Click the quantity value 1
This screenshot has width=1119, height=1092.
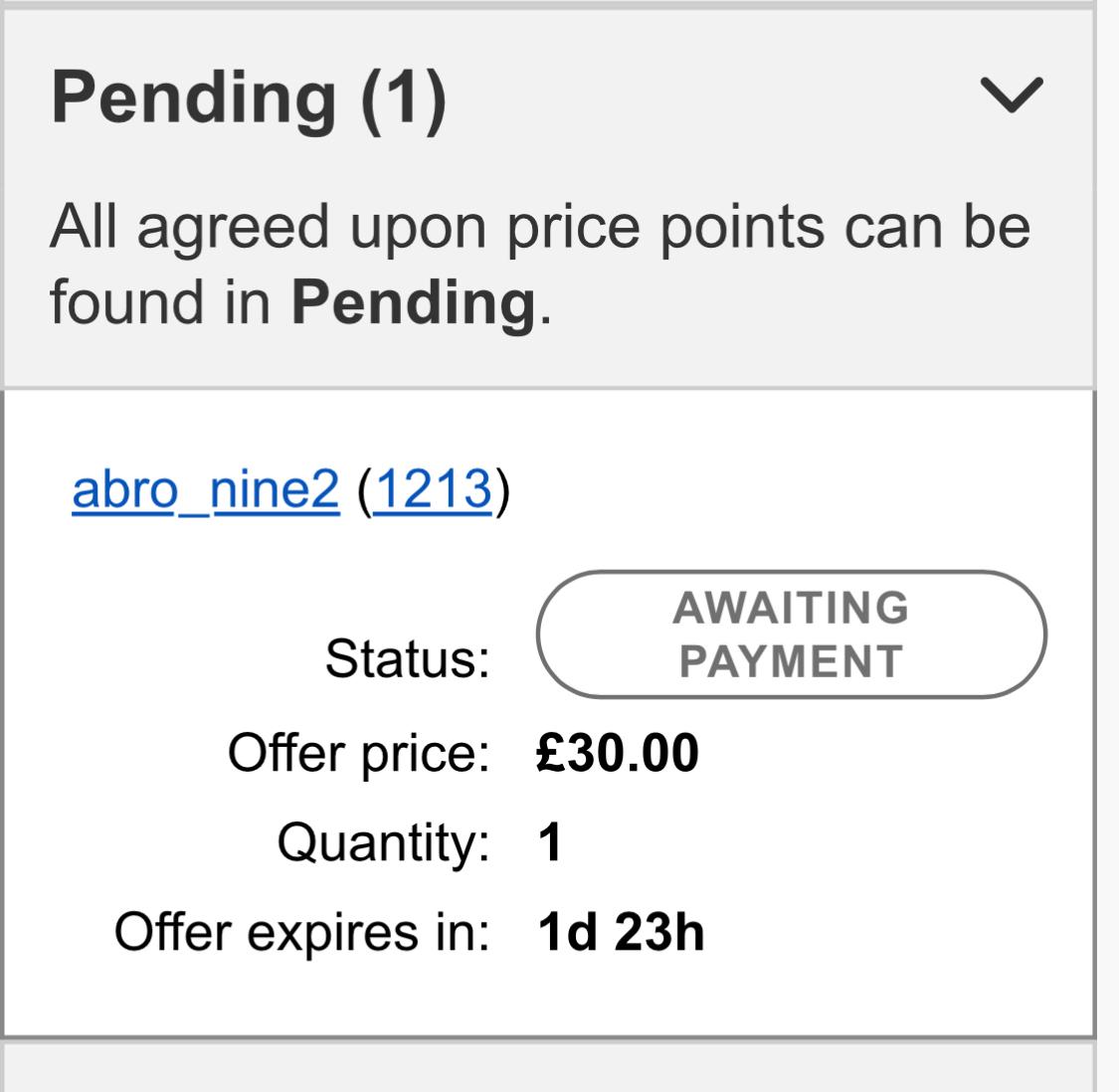pos(550,841)
